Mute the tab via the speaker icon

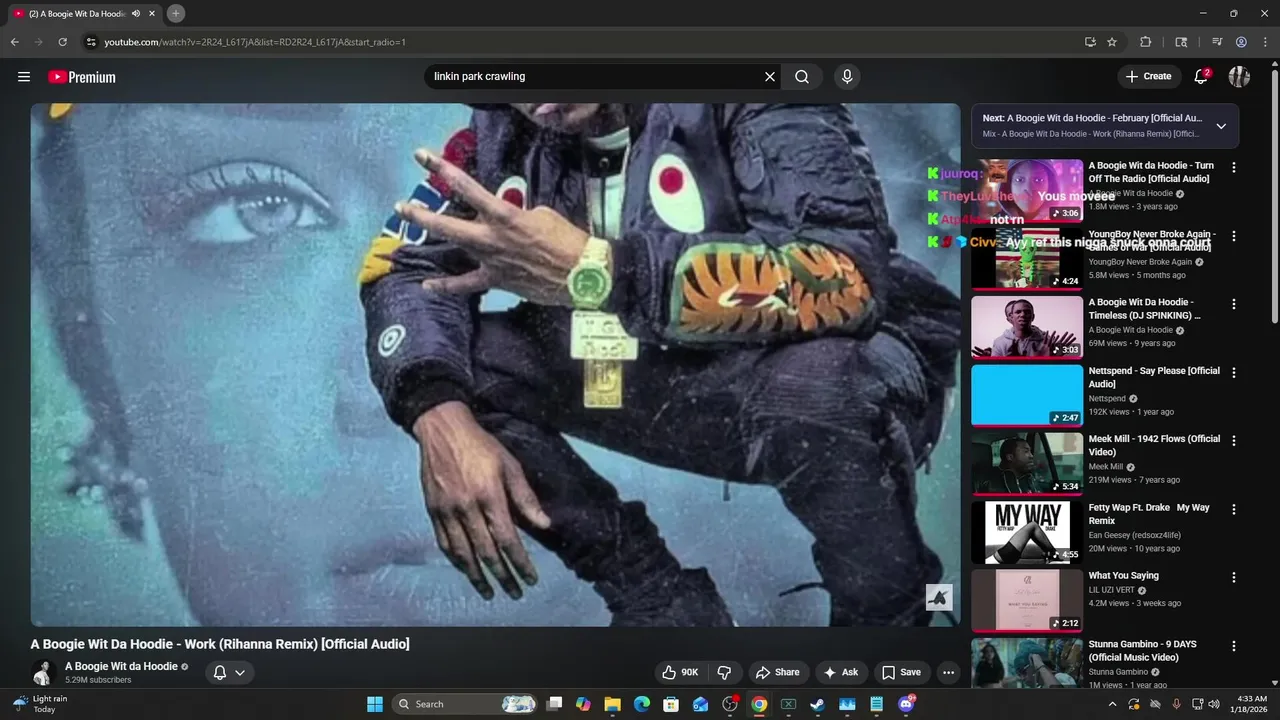coord(136,14)
